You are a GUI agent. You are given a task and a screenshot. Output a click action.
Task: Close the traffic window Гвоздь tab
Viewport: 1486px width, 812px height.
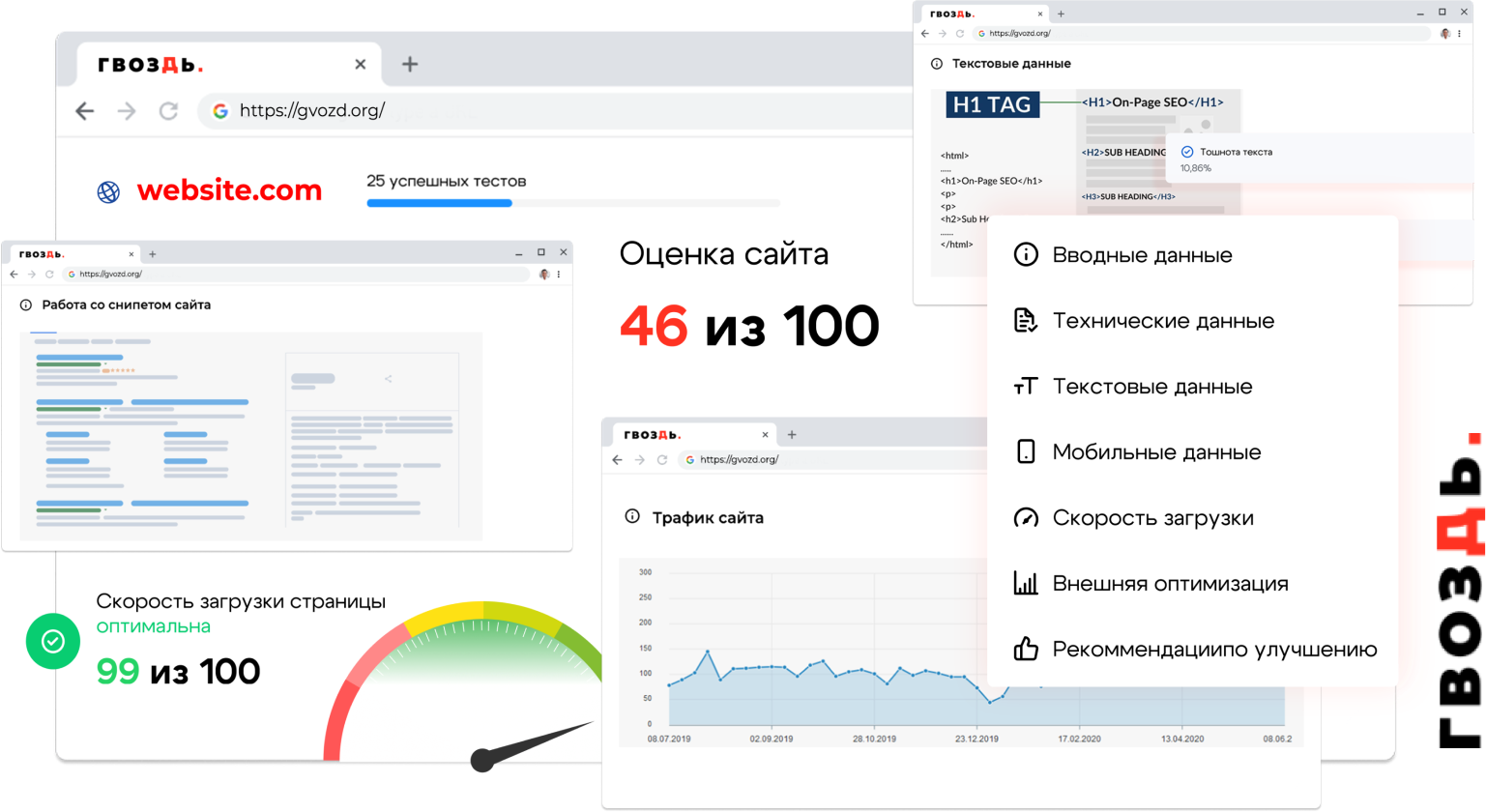click(x=765, y=435)
